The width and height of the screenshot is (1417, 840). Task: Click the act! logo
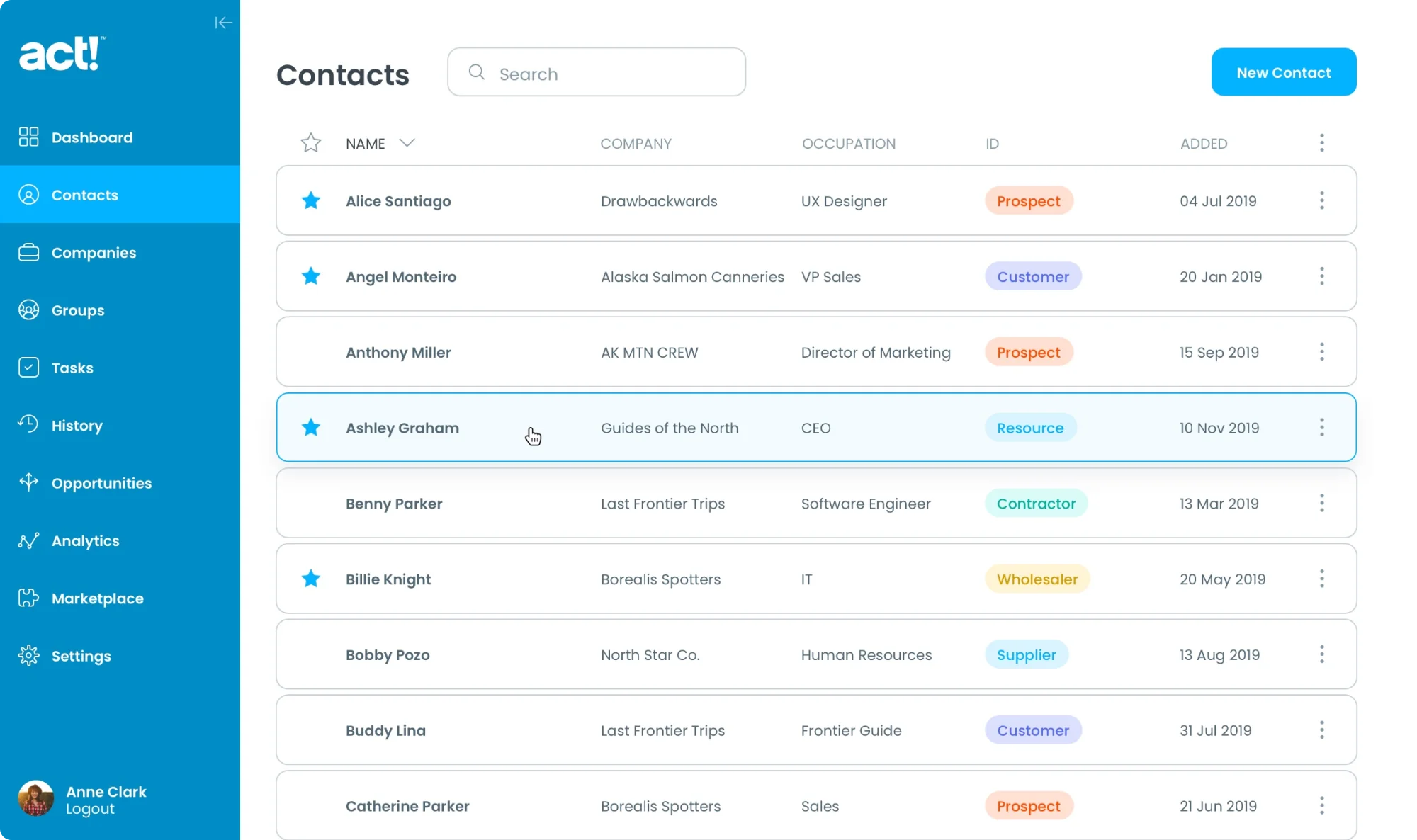tap(62, 52)
